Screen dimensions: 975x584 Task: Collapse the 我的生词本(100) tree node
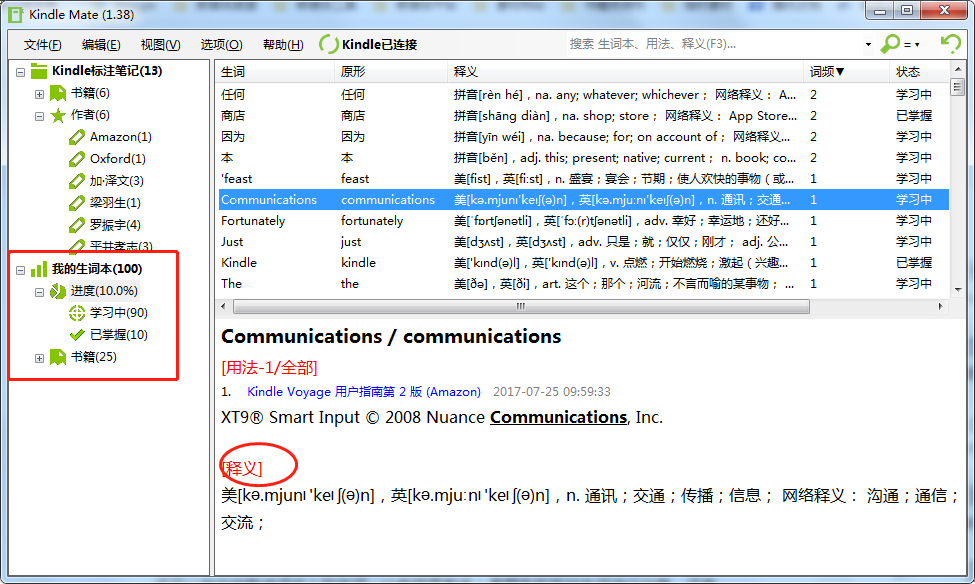[x=21, y=271]
